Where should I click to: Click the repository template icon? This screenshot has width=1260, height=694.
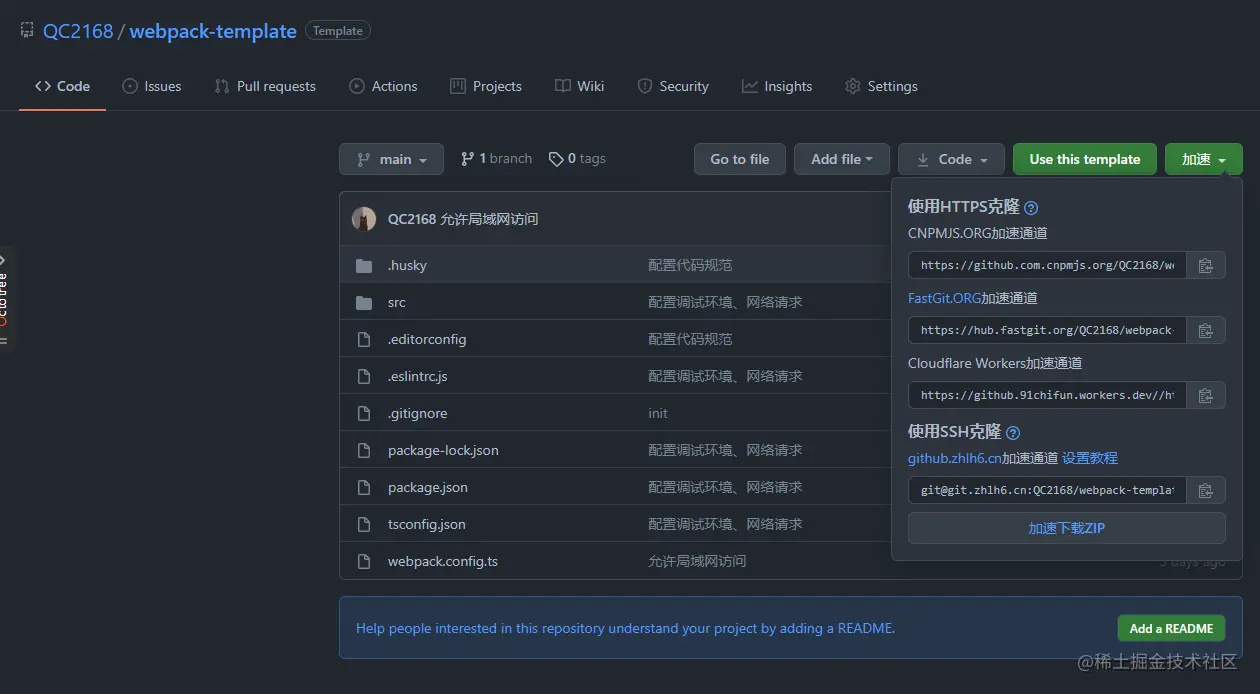tap(27, 31)
